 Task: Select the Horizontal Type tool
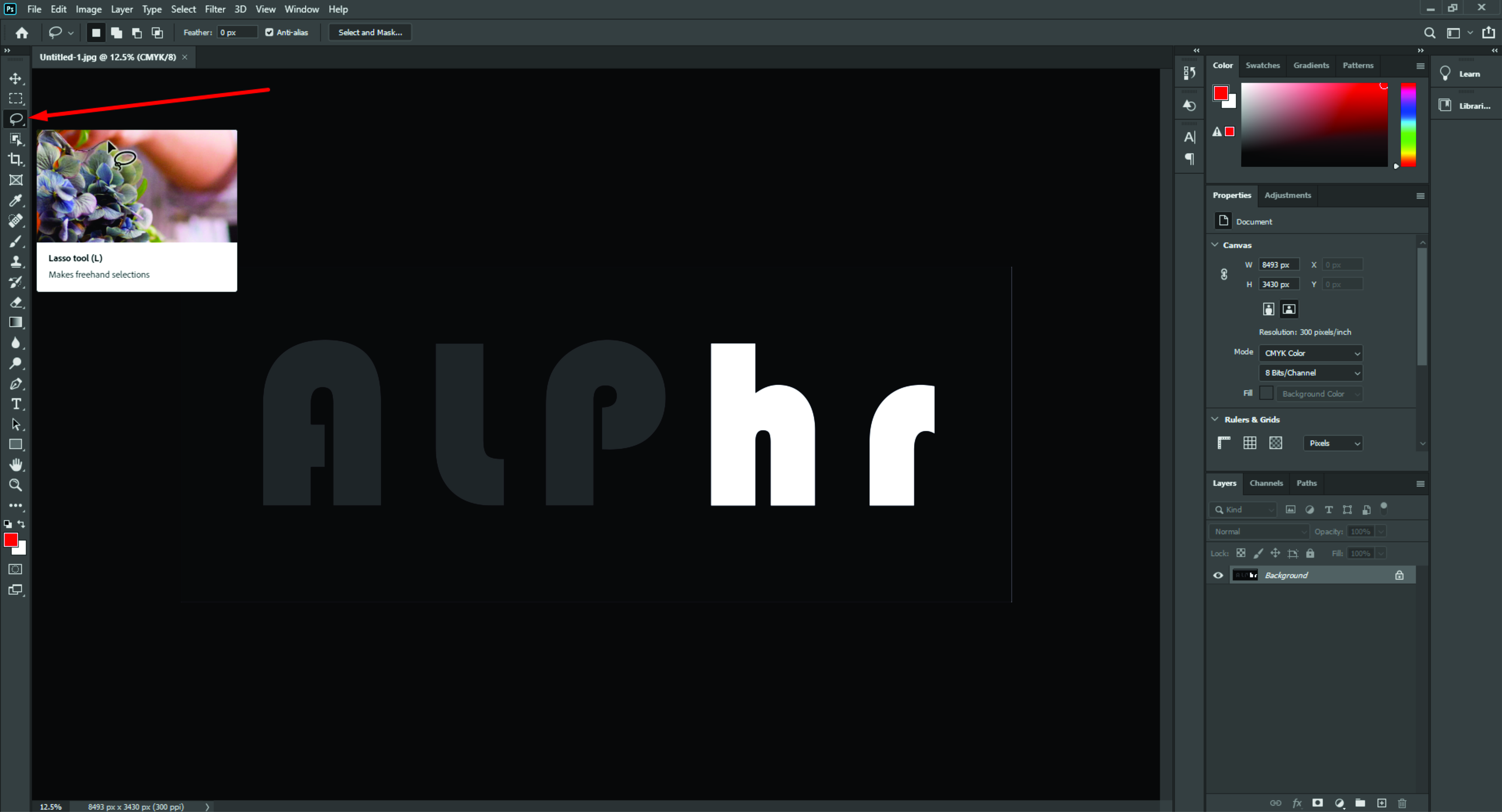point(16,404)
